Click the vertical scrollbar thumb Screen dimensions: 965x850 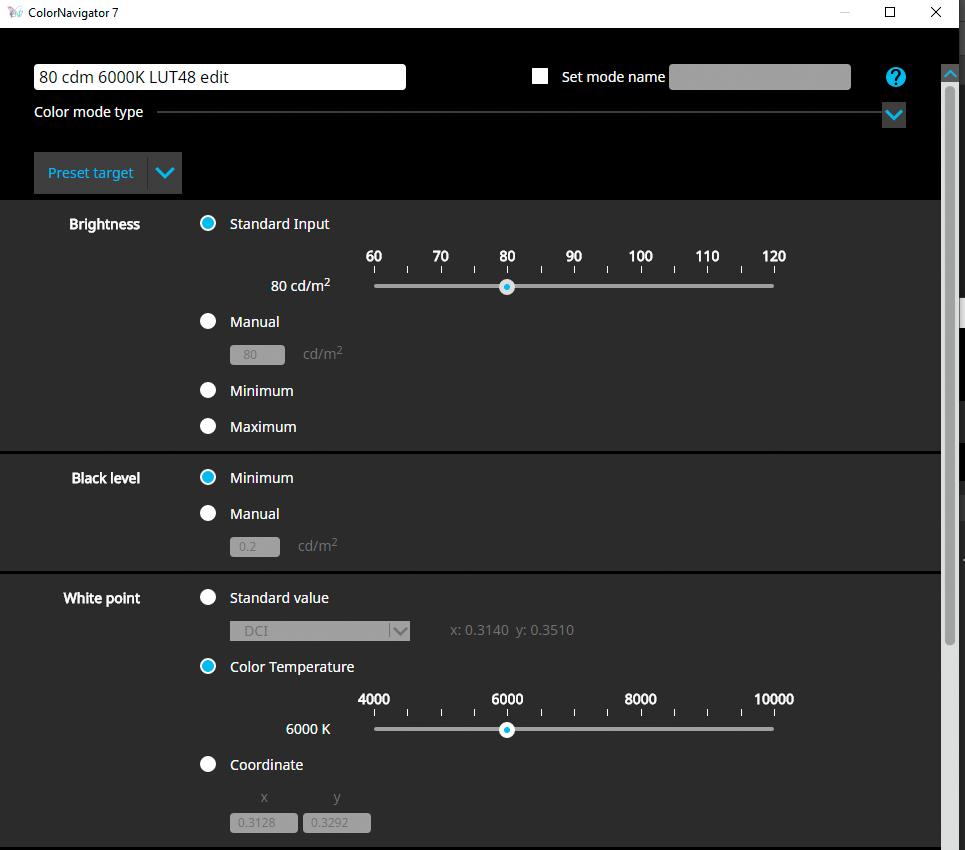pyautogui.click(x=950, y=365)
